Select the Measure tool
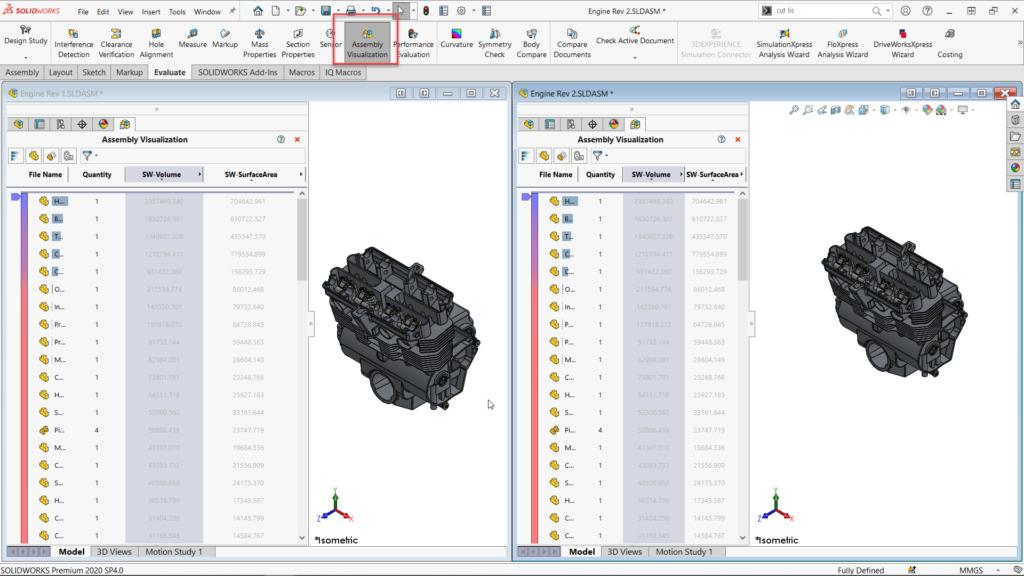The image size is (1024, 576). (193, 39)
